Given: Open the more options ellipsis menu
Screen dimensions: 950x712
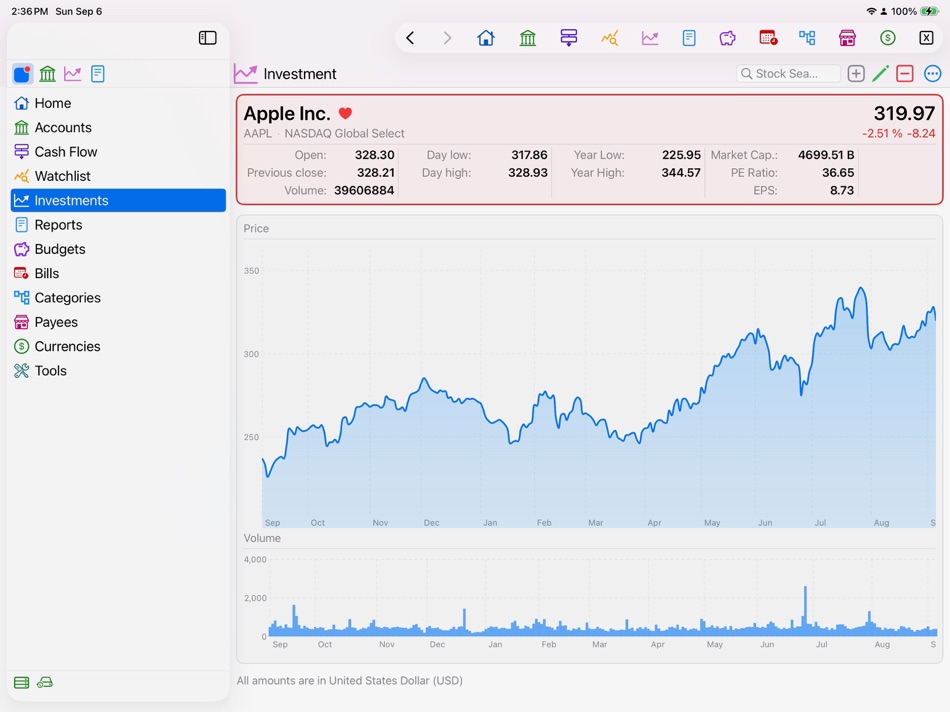Looking at the screenshot, I should coord(932,73).
